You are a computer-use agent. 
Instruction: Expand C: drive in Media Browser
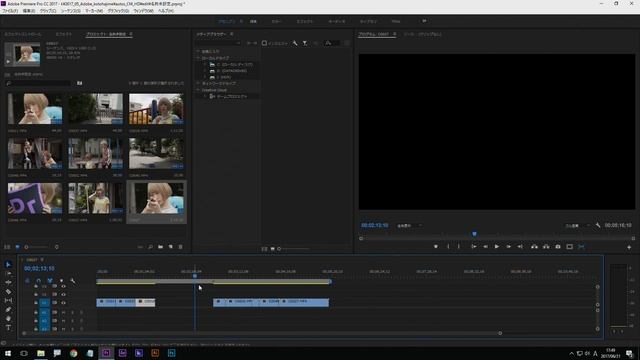point(205,64)
